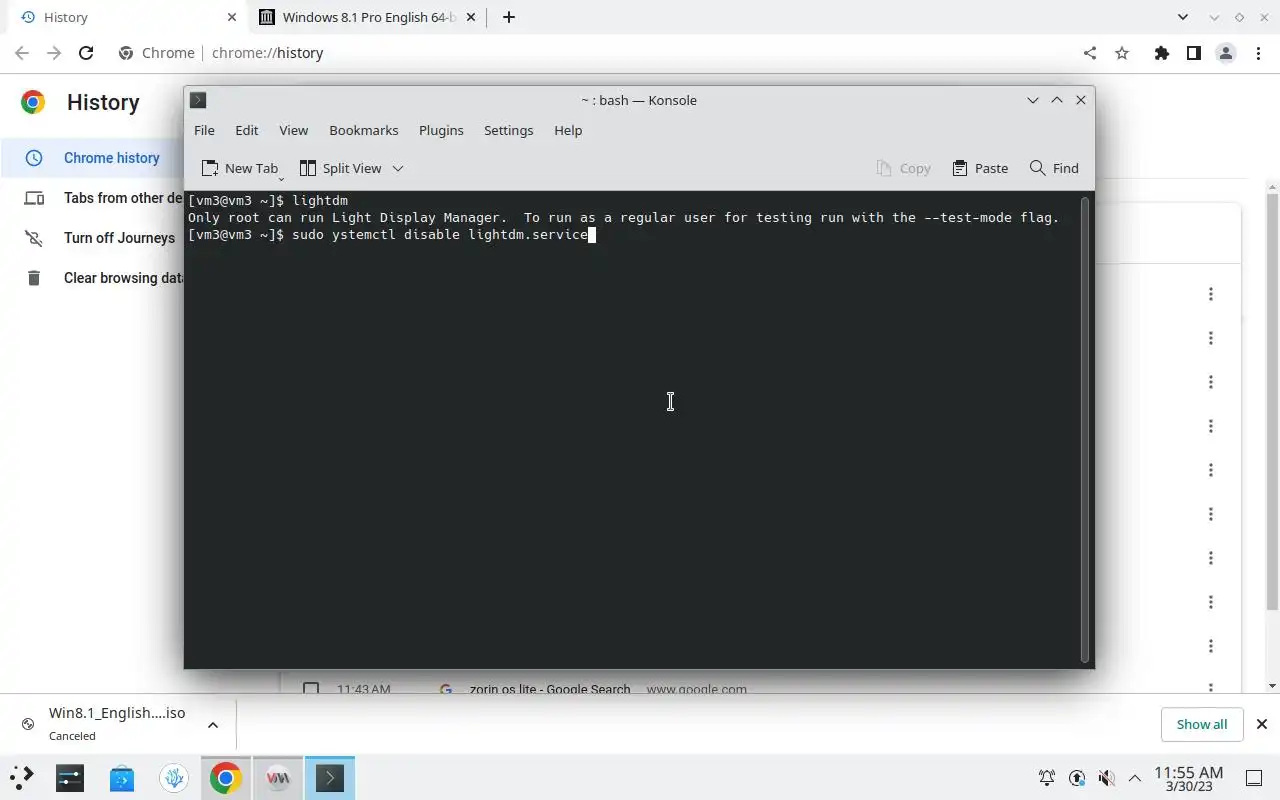
Task: Open the application launcher in the taskbar
Action: click(22, 777)
